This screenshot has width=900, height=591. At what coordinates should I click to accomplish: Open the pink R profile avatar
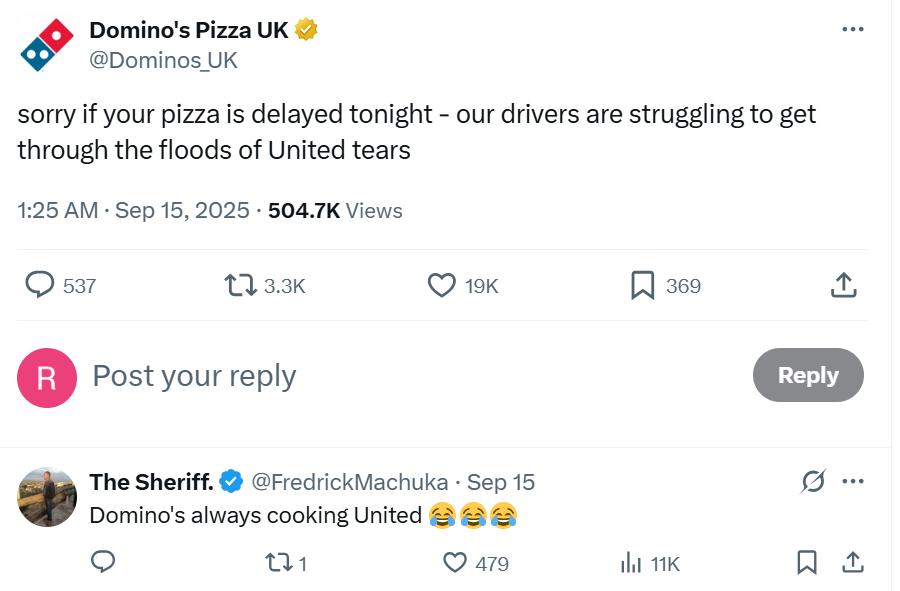tap(46, 378)
